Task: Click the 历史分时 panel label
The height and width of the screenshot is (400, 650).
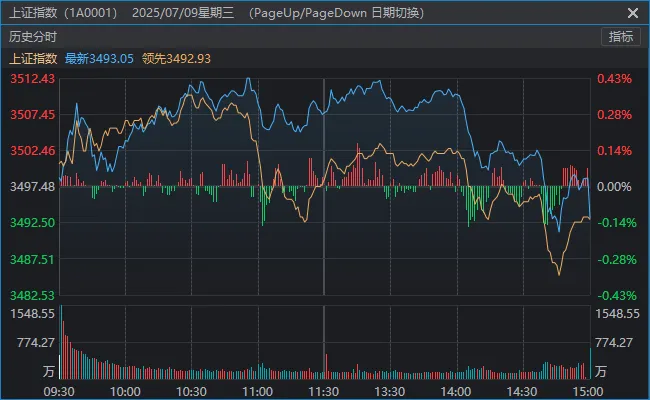Action: (29, 36)
